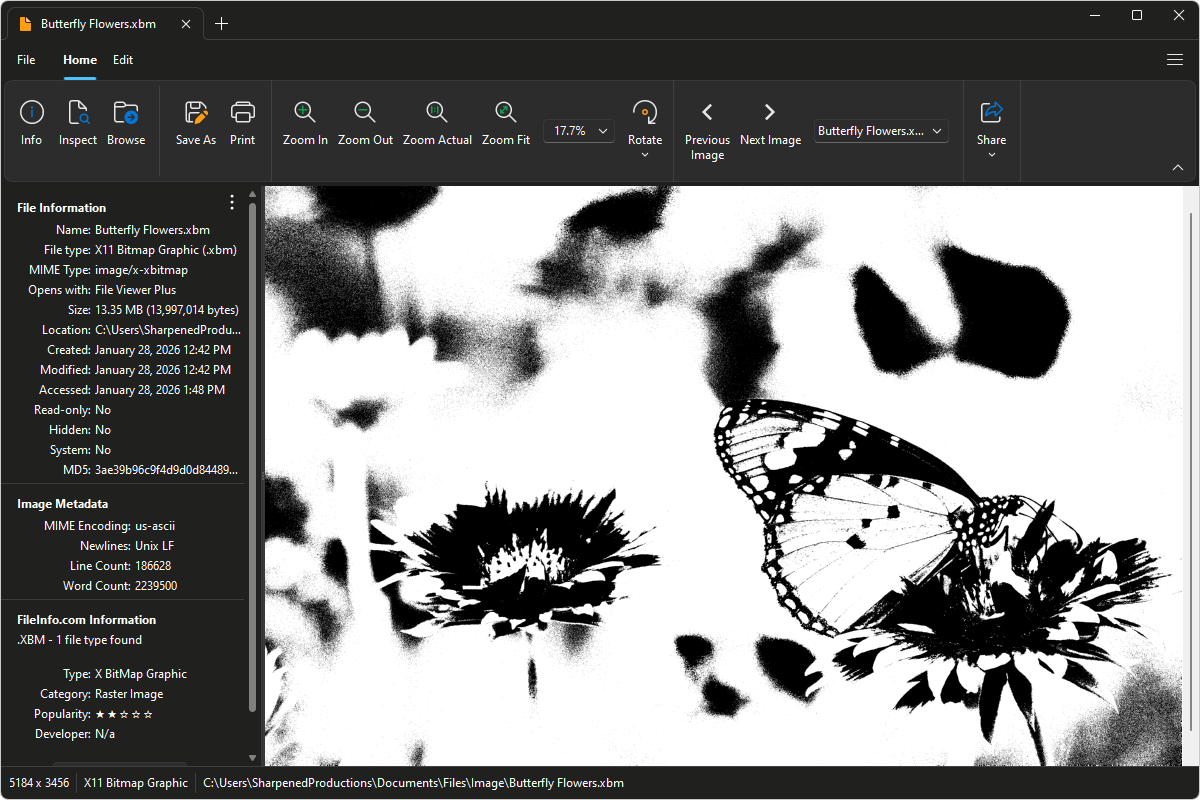Viewport: 1200px width, 800px height.
Task: Open the zoom percentage dropdown
Action: [602, 130]
